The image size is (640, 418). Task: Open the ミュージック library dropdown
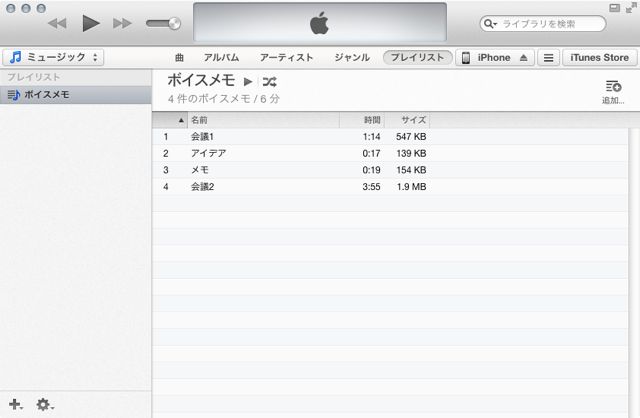(53, 57)
